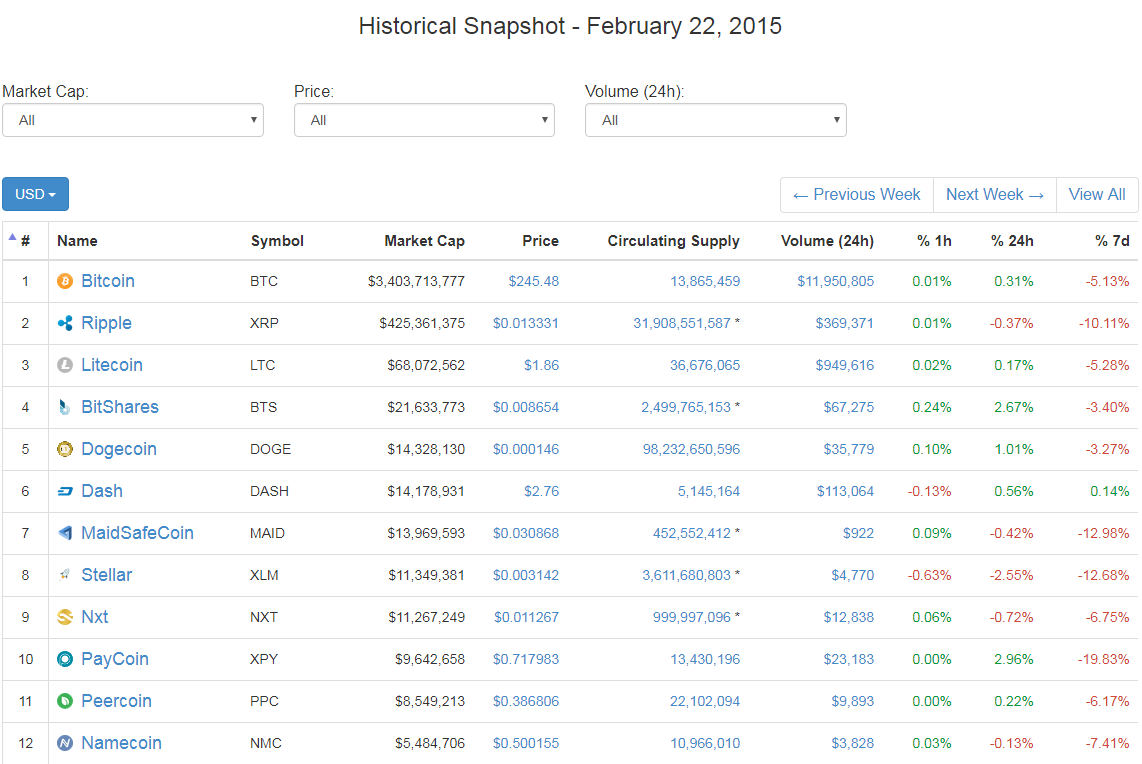Open the Bitcoin name link
The height and width of the screenshot is (764, 1142).
(x=108, y=281)
